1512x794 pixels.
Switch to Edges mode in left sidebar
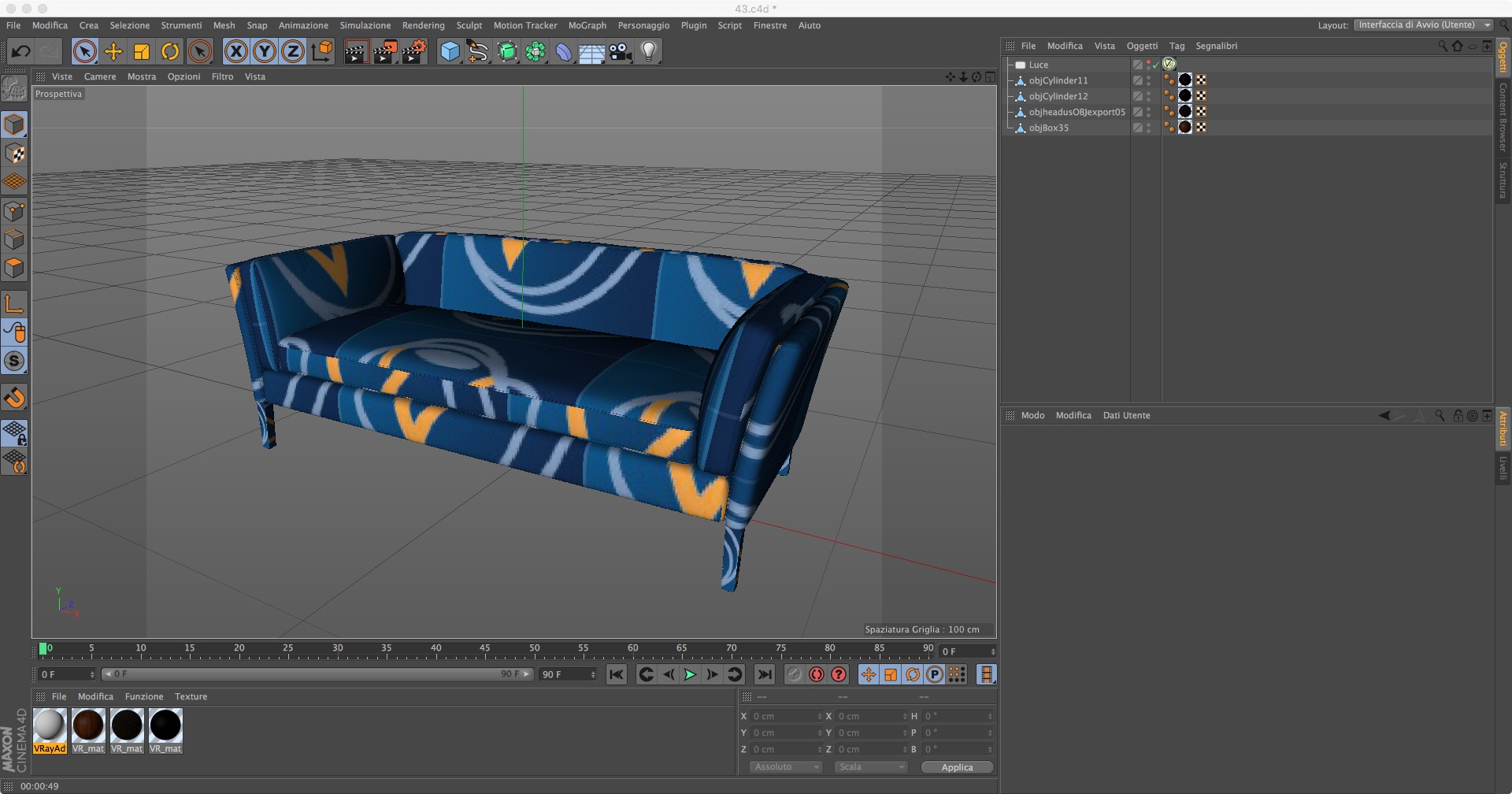coord(14,239)
